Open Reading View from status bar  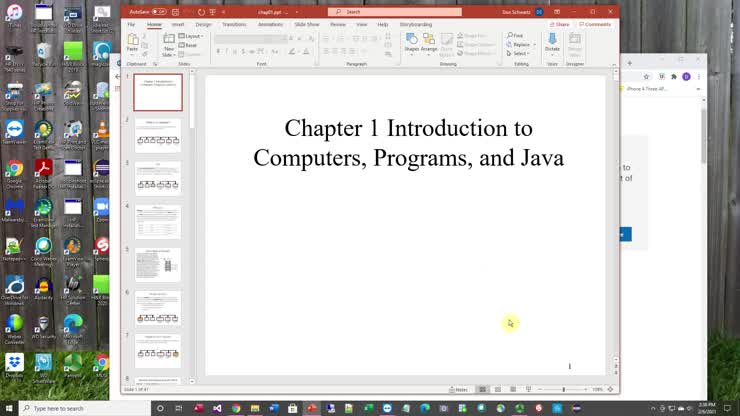coord(513,390)
